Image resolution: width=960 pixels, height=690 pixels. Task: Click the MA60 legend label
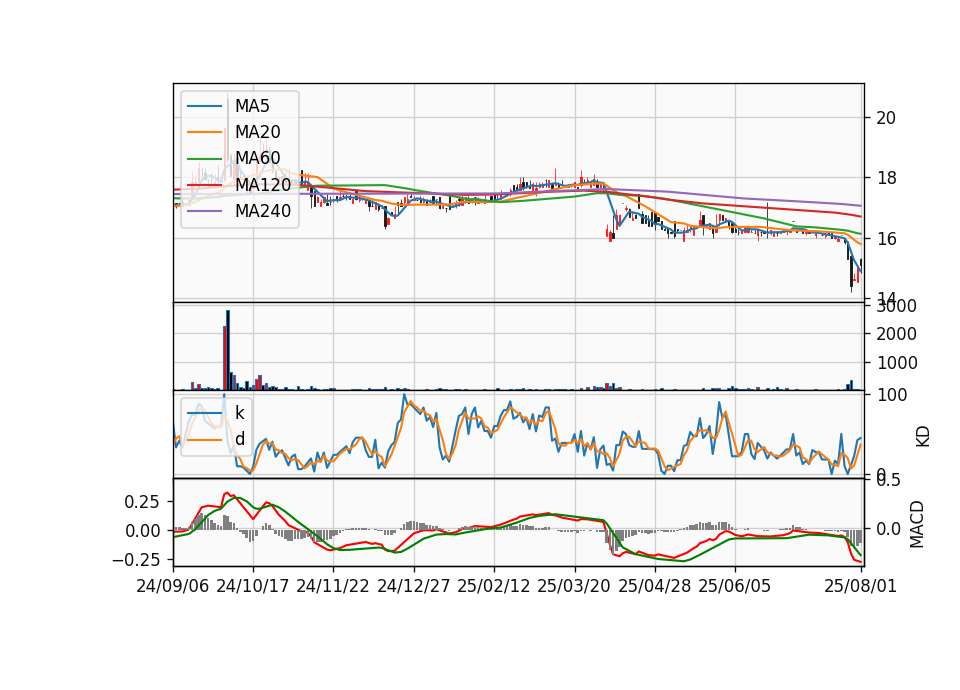tap(257, 159)
